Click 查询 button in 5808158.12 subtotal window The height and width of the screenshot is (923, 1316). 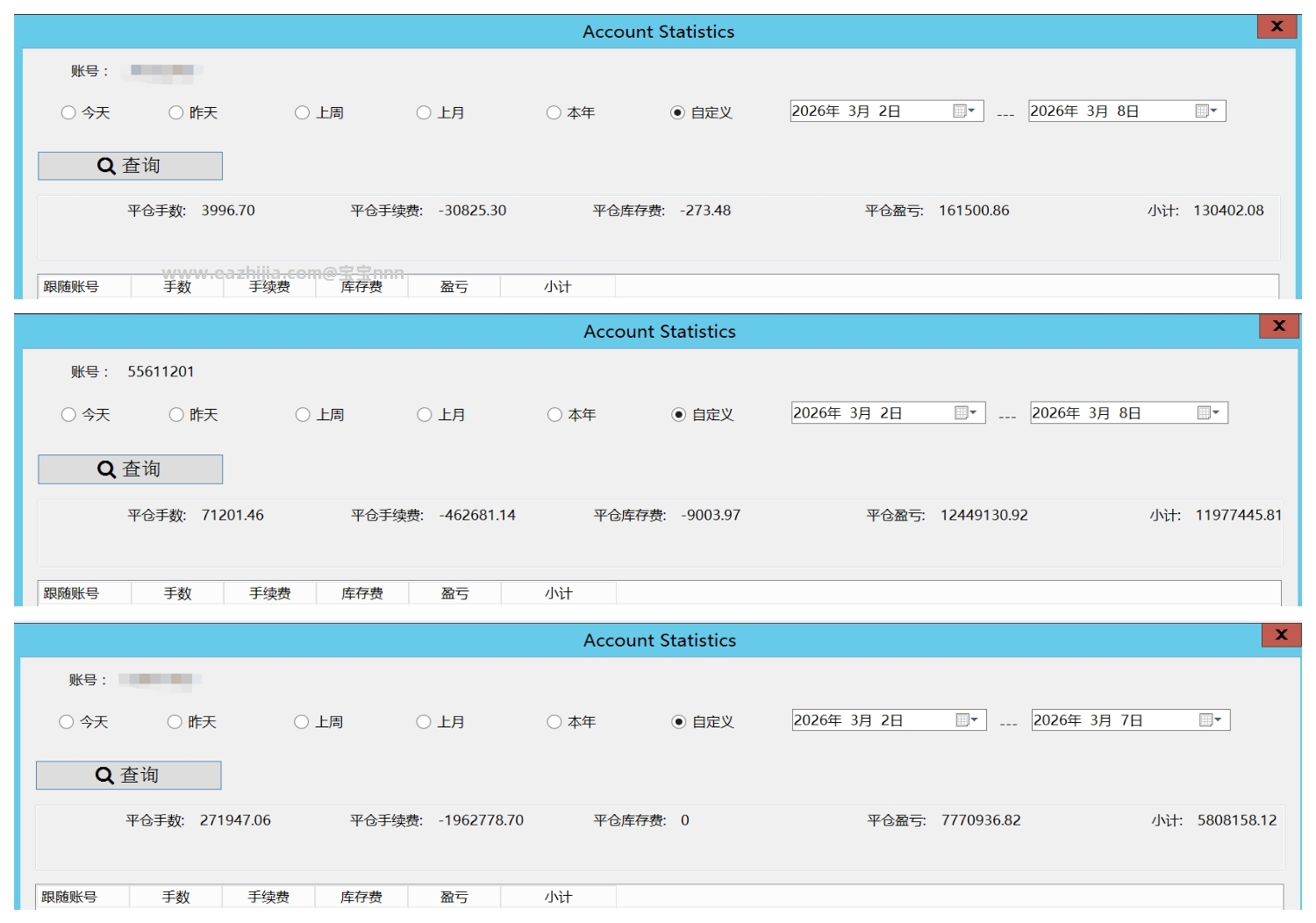[x=128, y=776]
